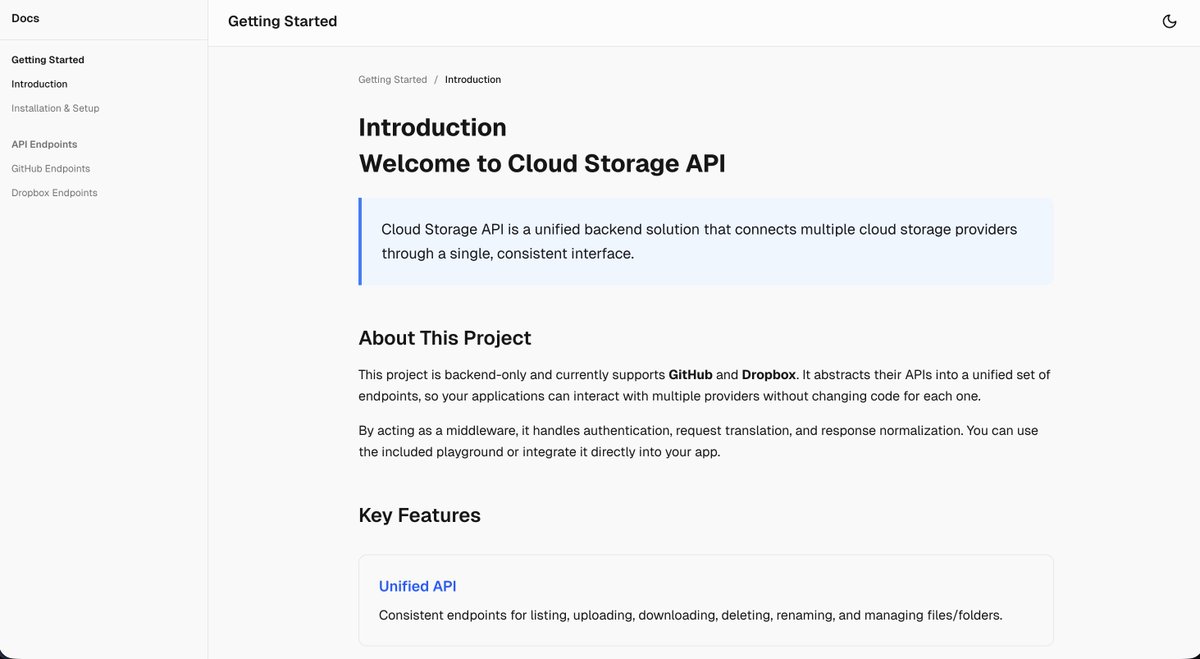Viewport: 1200px width, 659px height.
Task: Click the Welcome to Cloud Storage API heading
Action: tap(542, 163)
